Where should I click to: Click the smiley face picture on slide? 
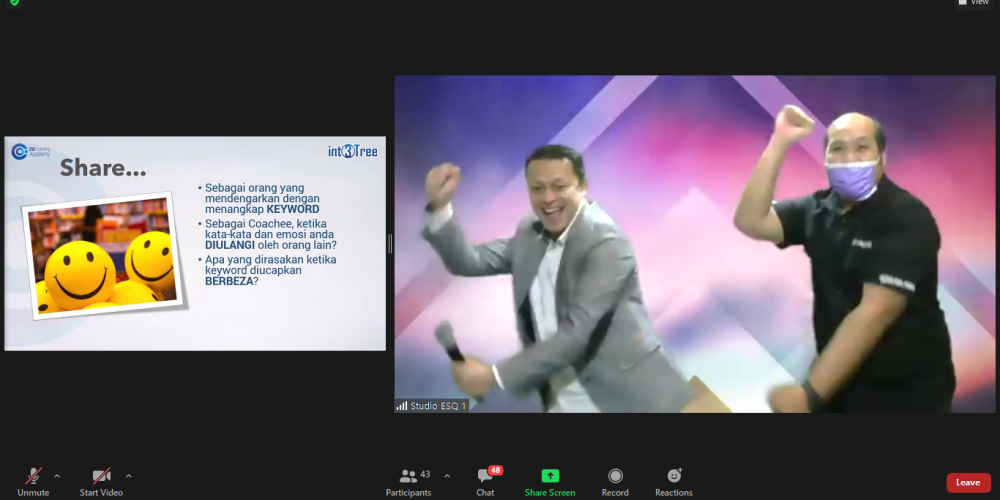pyautogui.click(x=100, y=255)
